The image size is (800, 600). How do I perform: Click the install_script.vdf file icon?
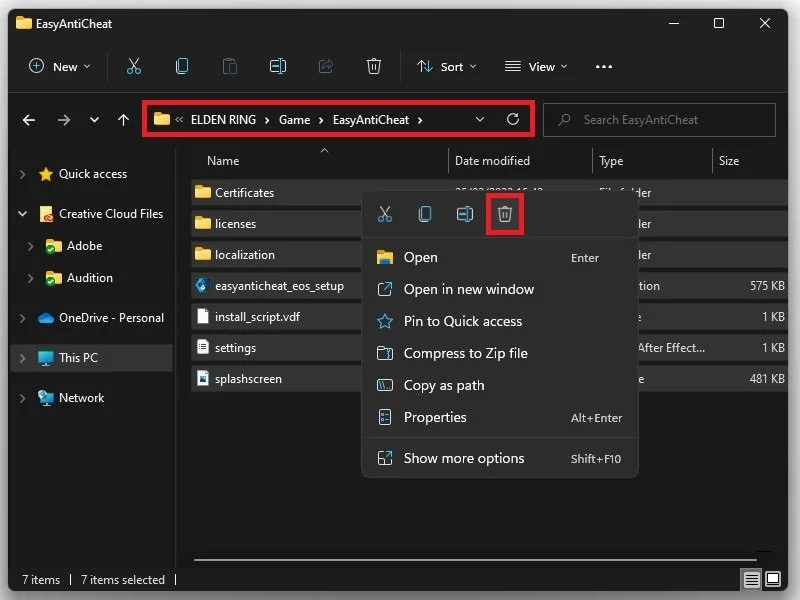[x=203, y=316]
